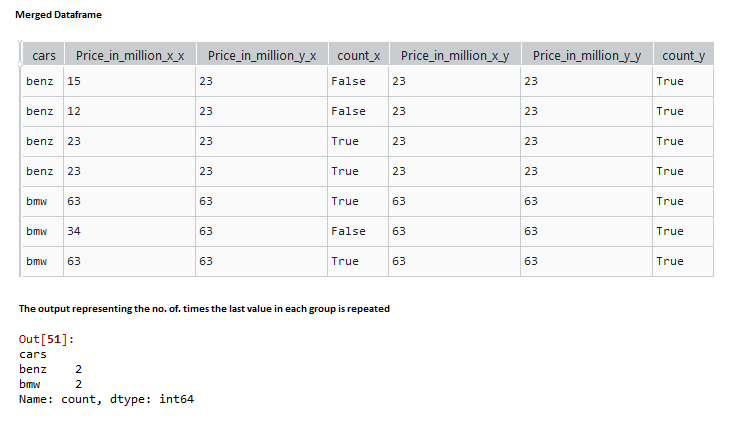Select the Price_in_million_x_x column header

click(x=129, y=55)
